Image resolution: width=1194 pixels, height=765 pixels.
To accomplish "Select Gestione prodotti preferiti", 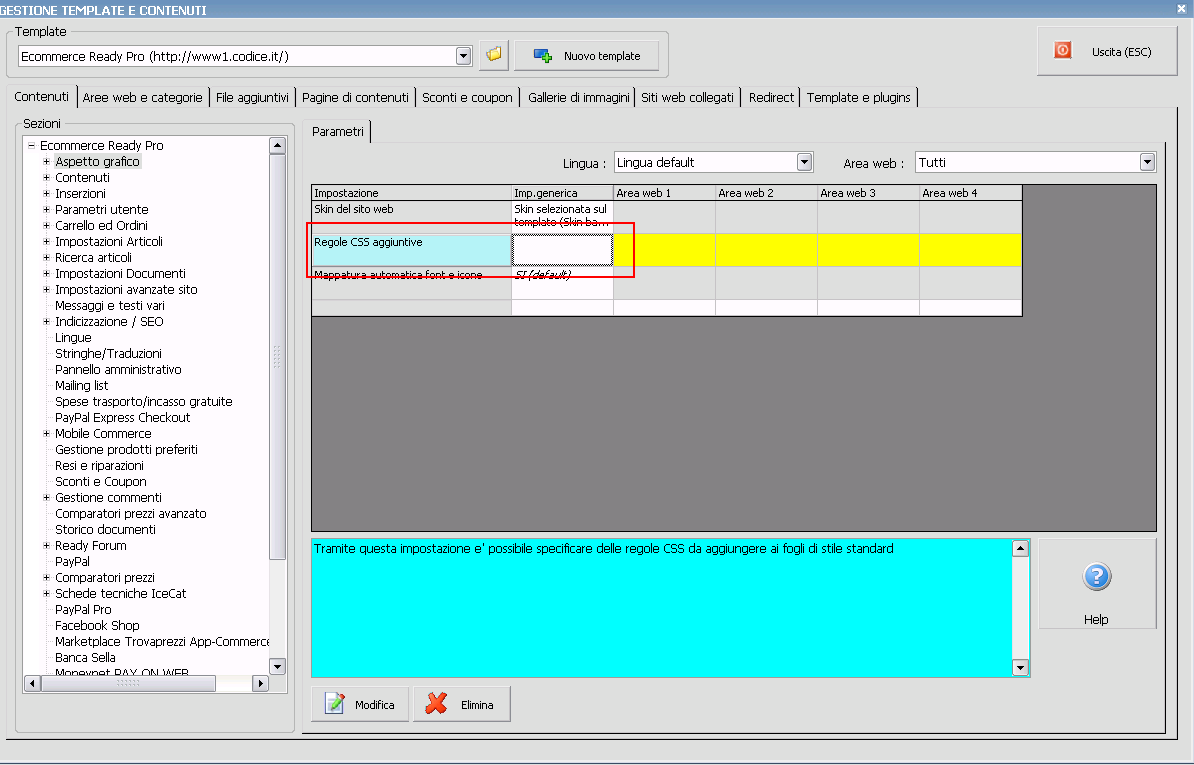I will click(x=126, y=449).
